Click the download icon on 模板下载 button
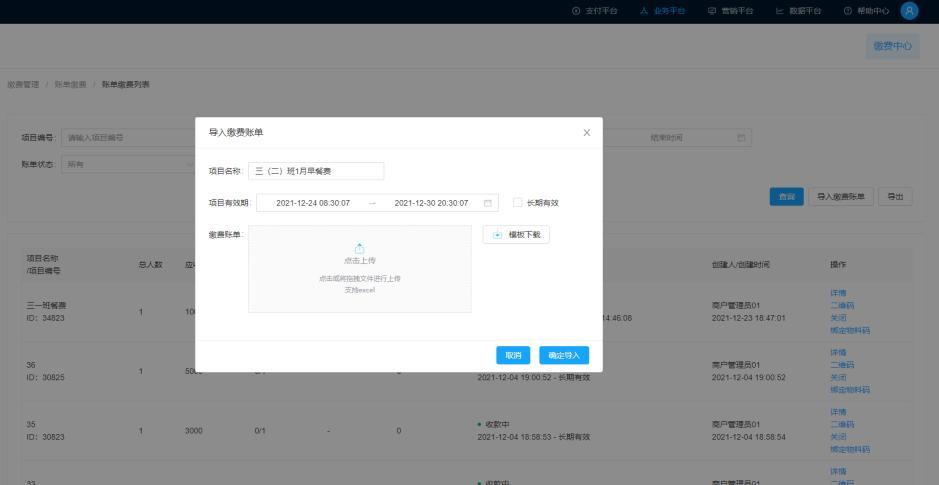 click(x=497, y=235)
